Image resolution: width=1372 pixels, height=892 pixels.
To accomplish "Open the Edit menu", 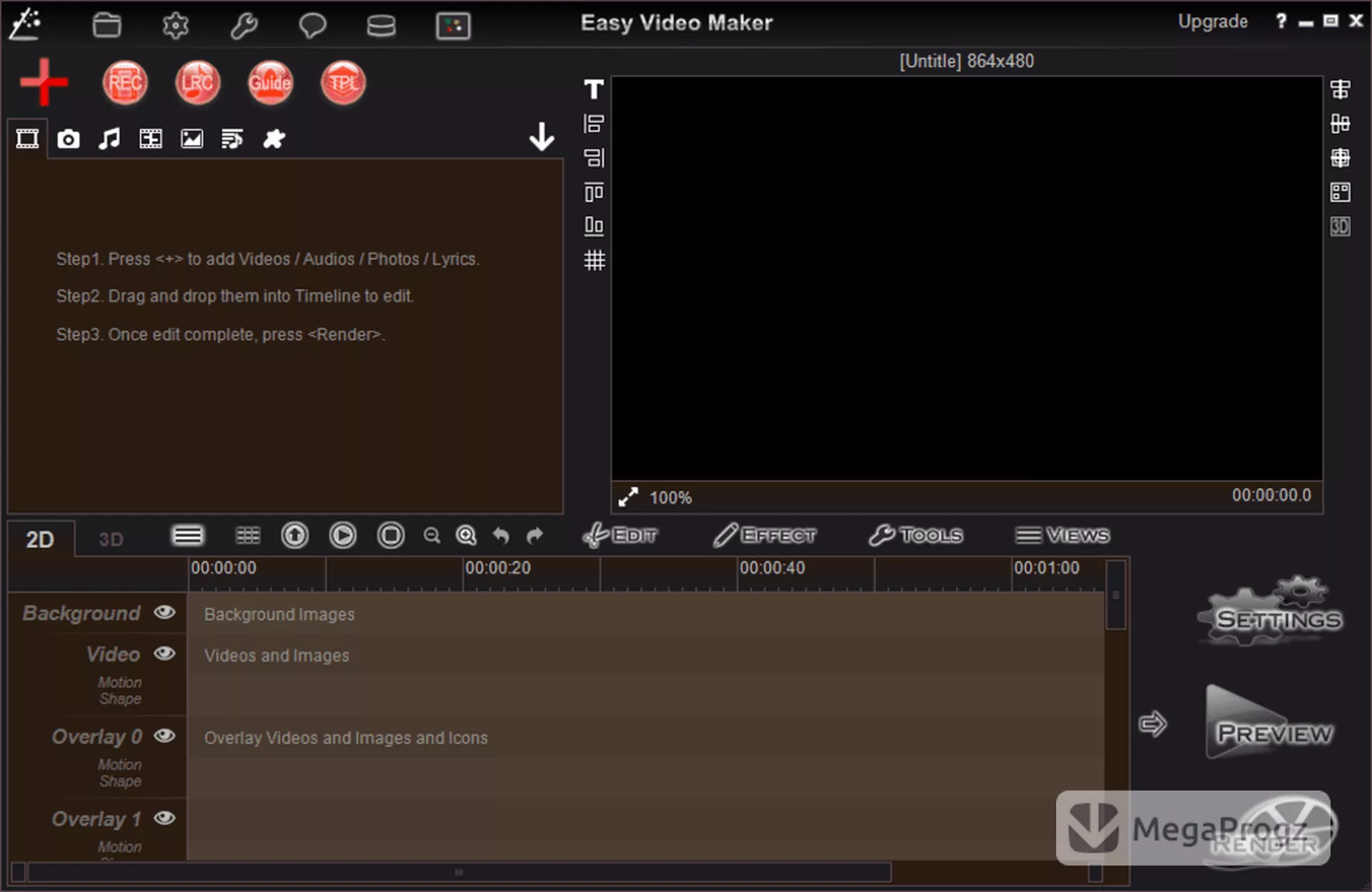I will pos(620,535).
